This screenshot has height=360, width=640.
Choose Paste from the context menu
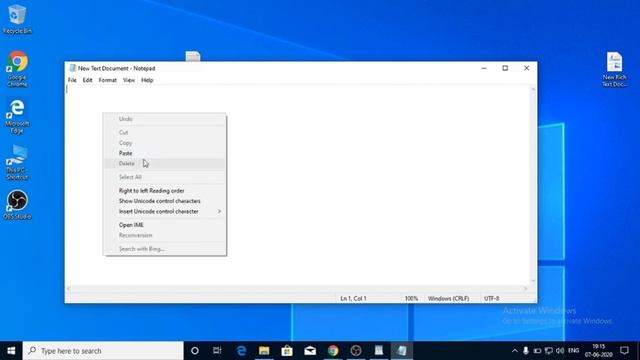point(164,153)
